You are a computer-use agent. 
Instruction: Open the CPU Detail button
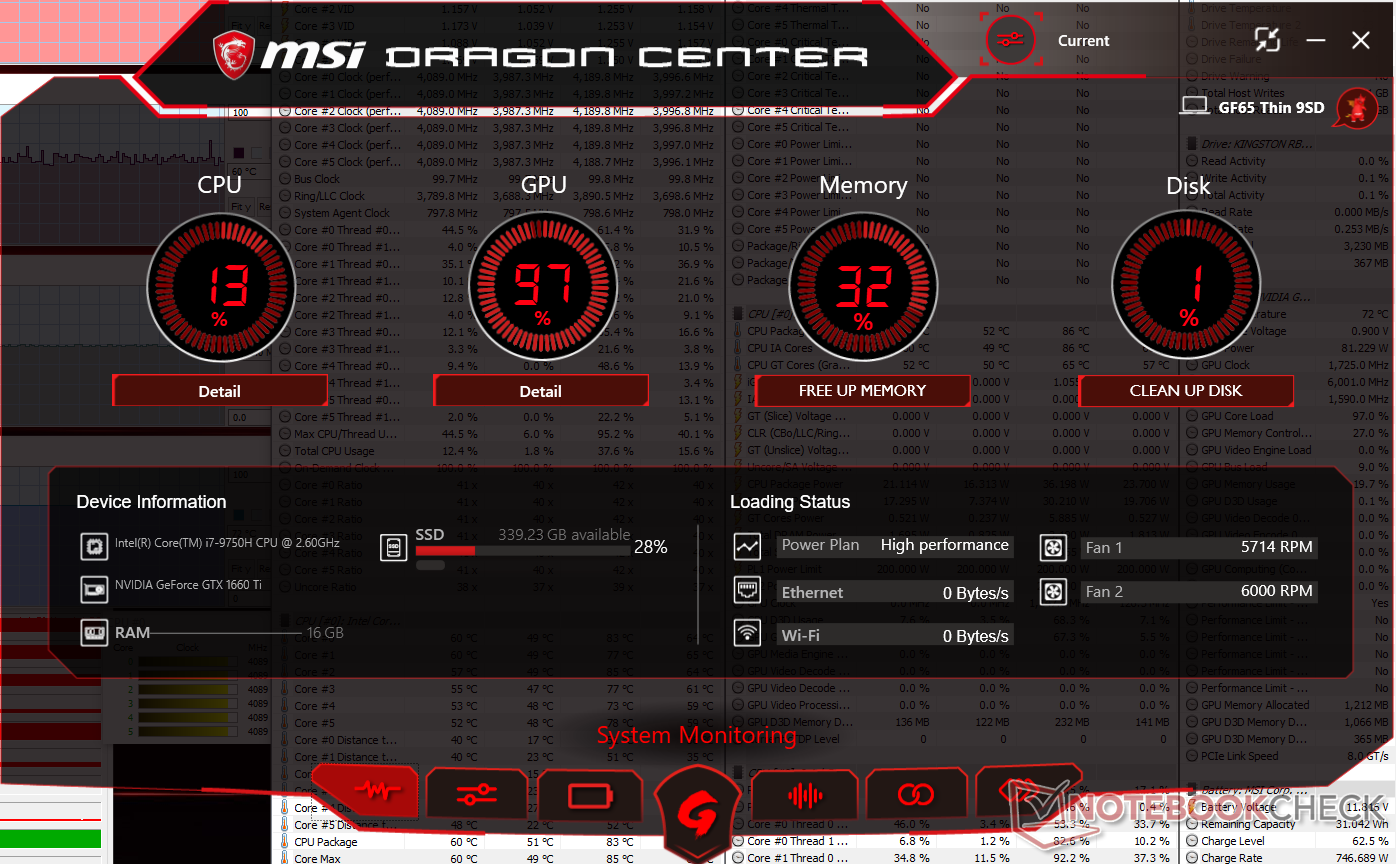point(220,391)
